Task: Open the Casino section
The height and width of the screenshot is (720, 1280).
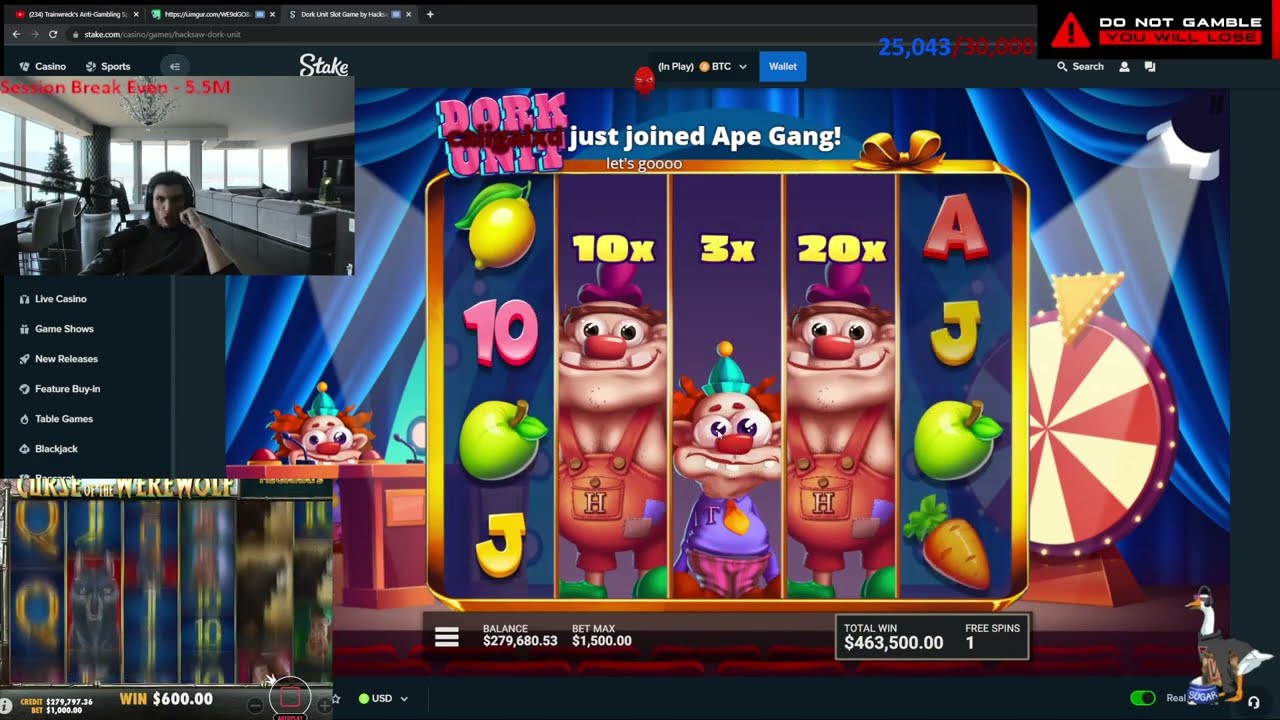Action: click(42, 66)
